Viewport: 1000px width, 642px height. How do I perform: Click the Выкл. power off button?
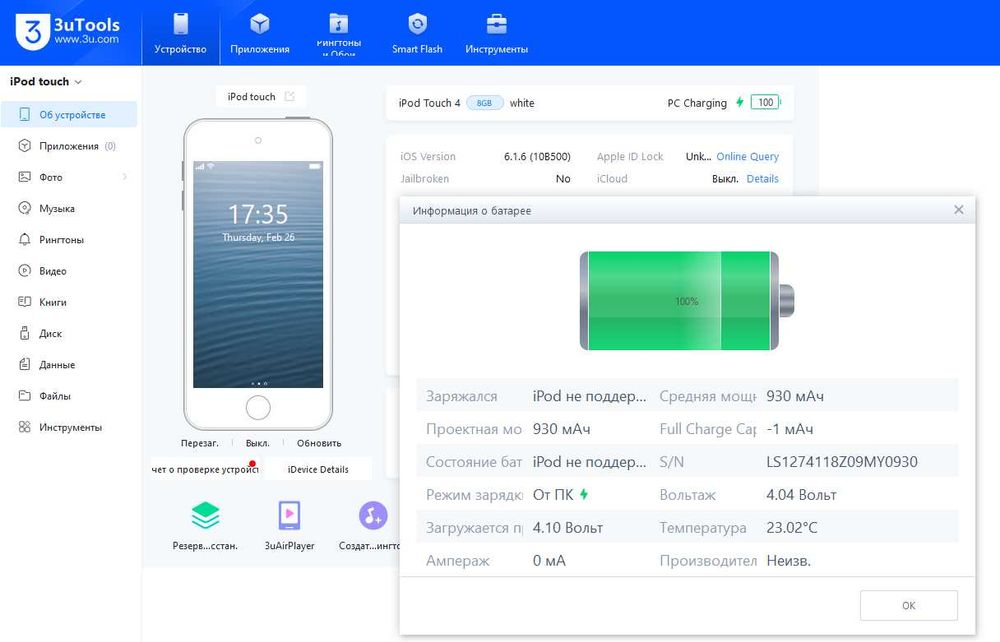(x=258, y=443)
